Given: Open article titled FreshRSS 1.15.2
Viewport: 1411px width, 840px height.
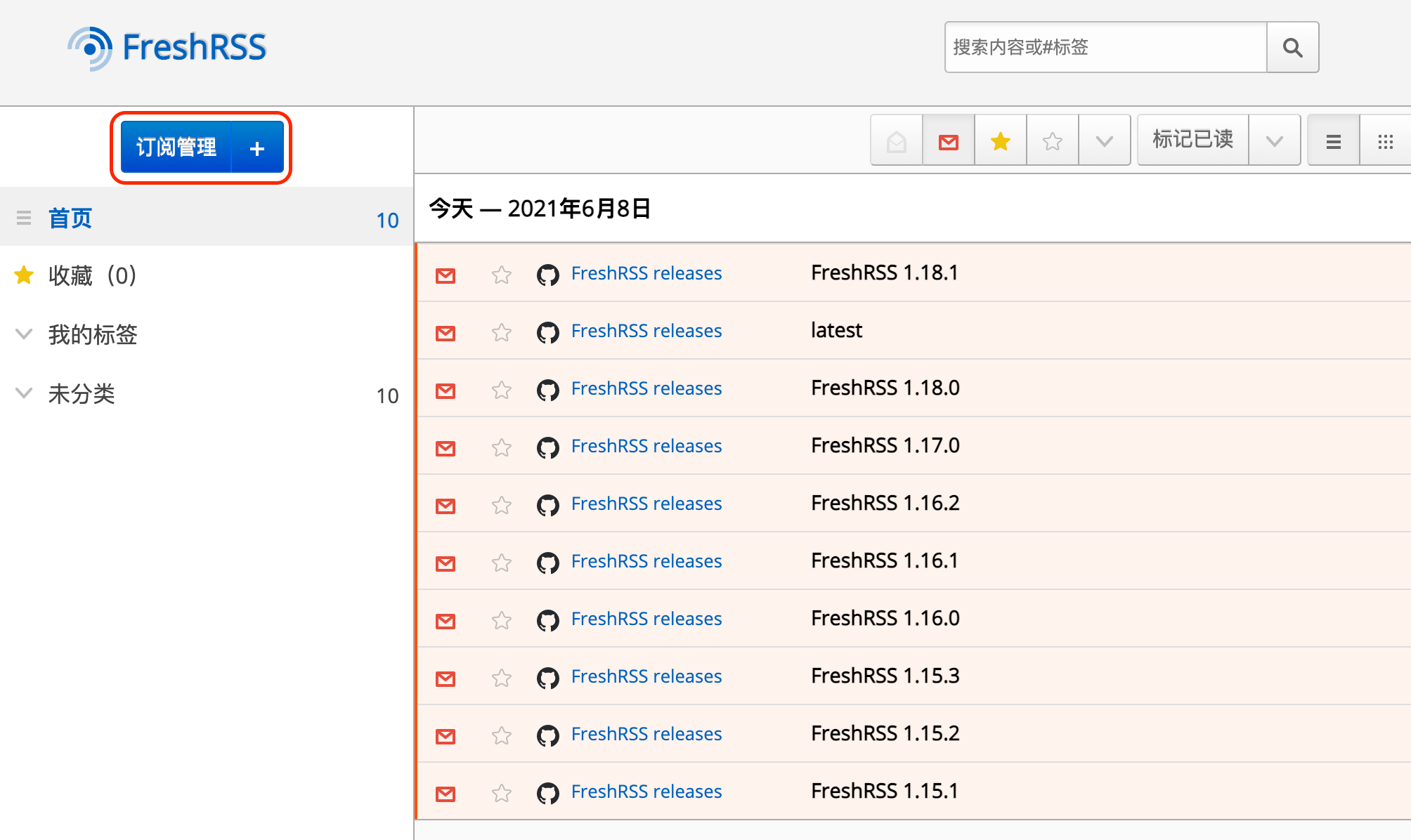Looking at the screenshot, I should (x=885, y=733).
